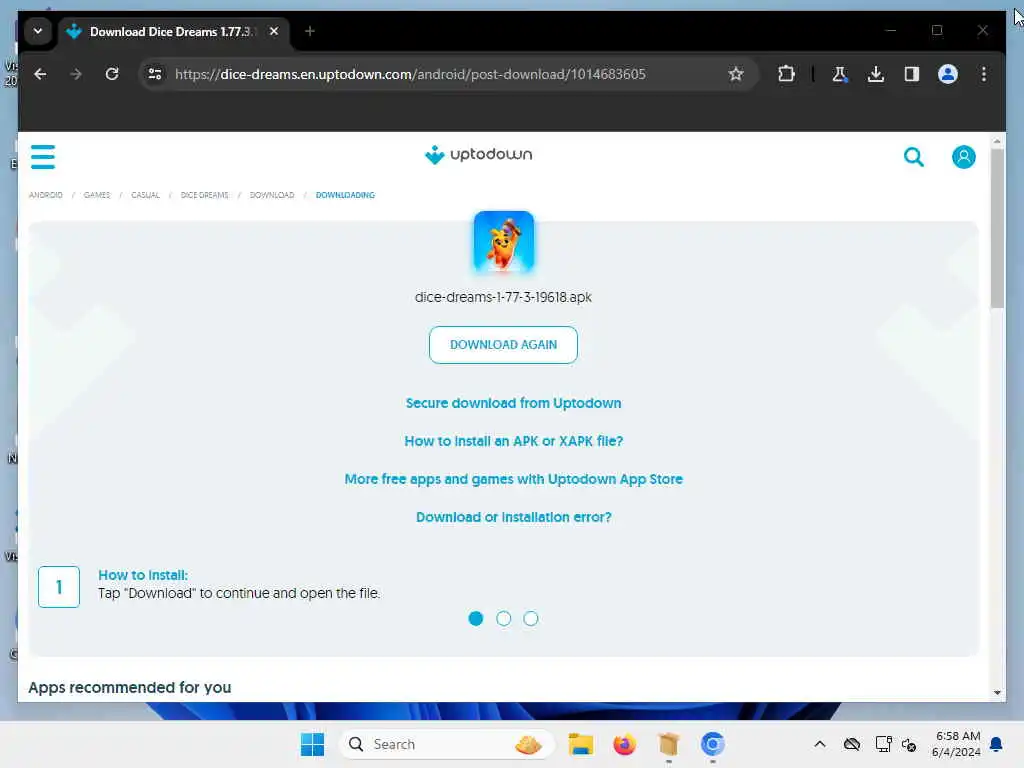Viewport: 1024px width, 768px height.
Task: Open the Uptodown user account icon
Action: 963,157
